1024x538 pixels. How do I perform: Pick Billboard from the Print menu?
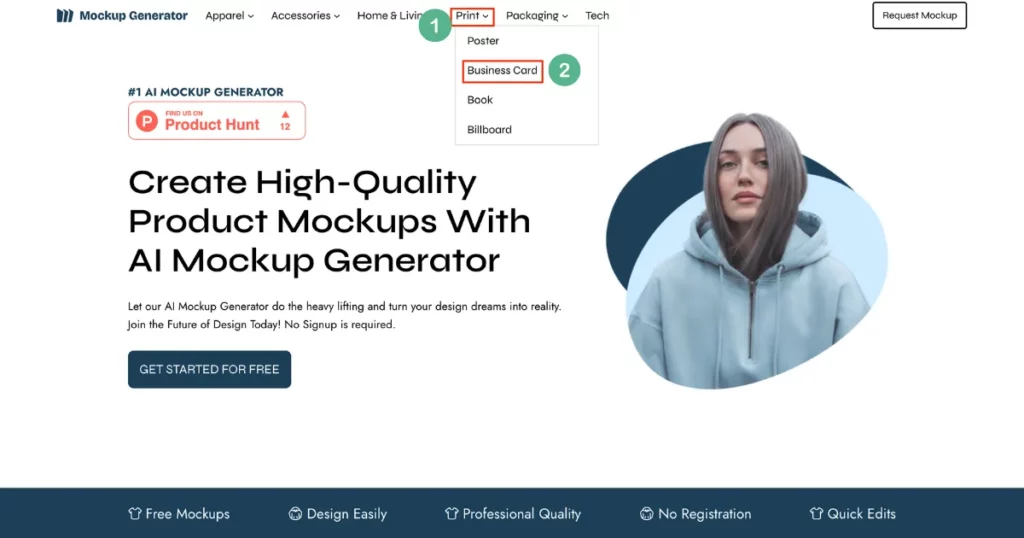(489, 129)
